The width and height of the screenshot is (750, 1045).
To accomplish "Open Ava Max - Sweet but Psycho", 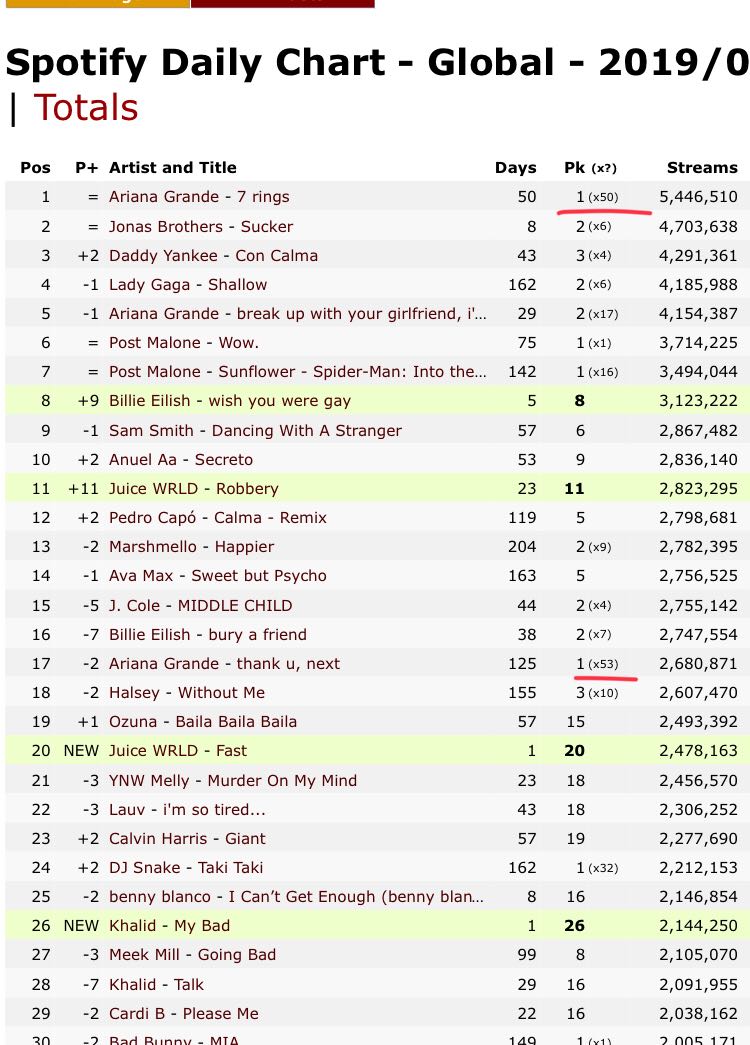I will coord(218,576).
